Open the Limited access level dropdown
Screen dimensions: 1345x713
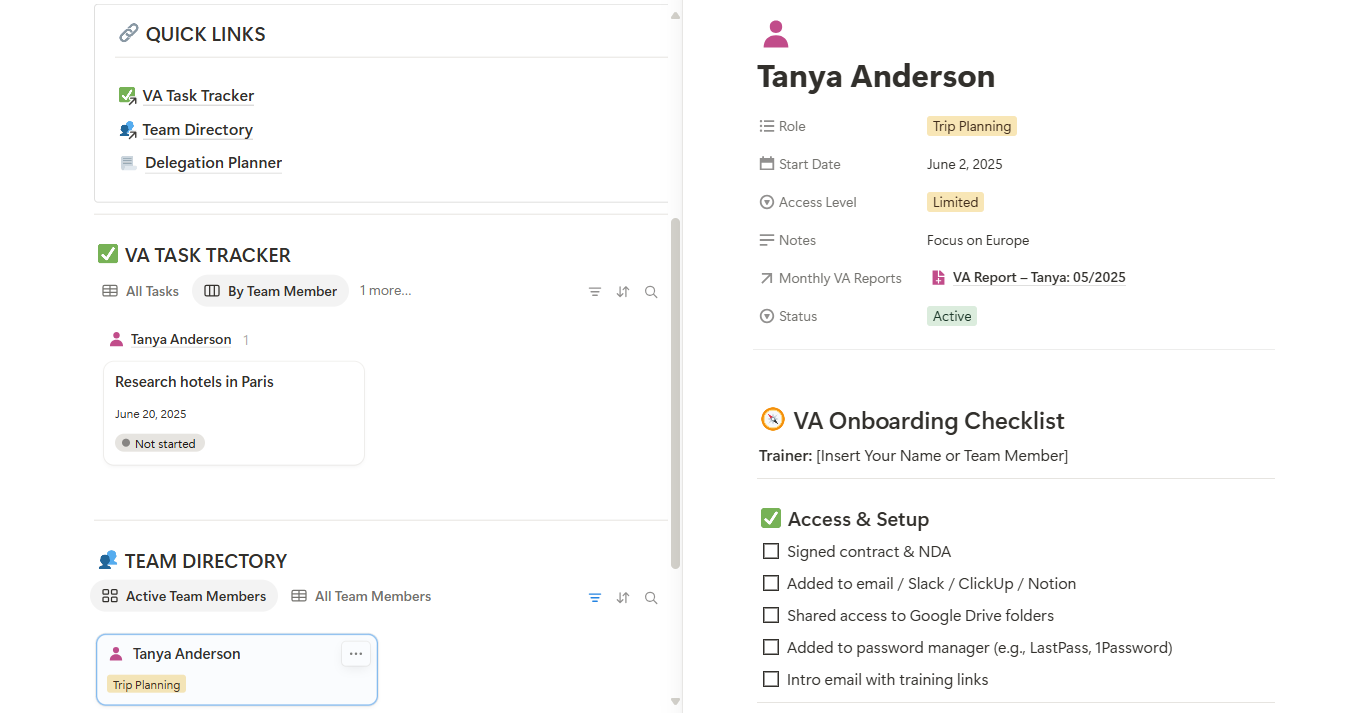(x=955, y=202)
